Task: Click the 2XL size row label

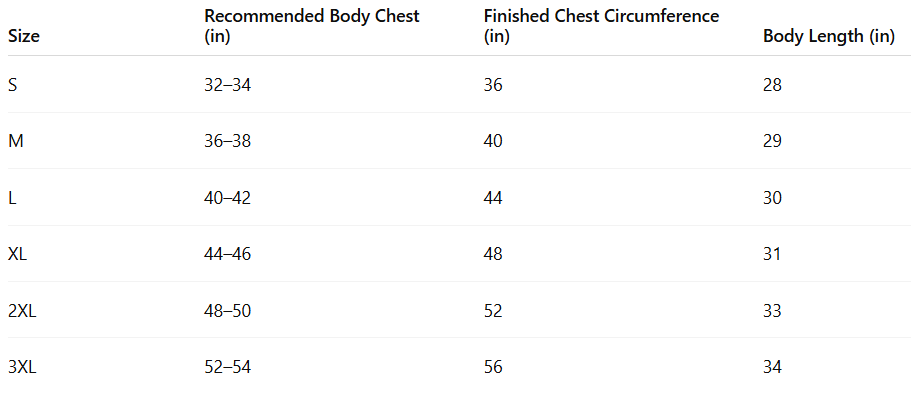Action: point(22,311)
